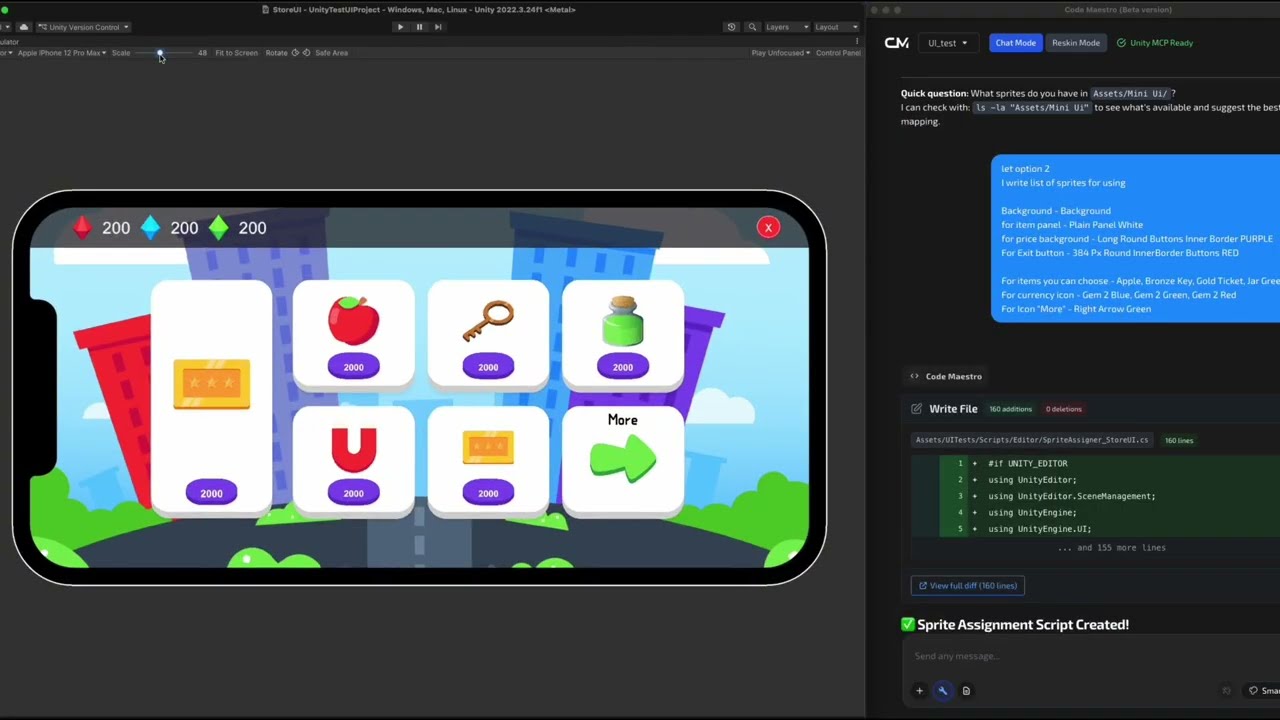1280x720 pixels.
Task: Click the Pause button in Unity toolbar
Action: (x=419, y=27)
